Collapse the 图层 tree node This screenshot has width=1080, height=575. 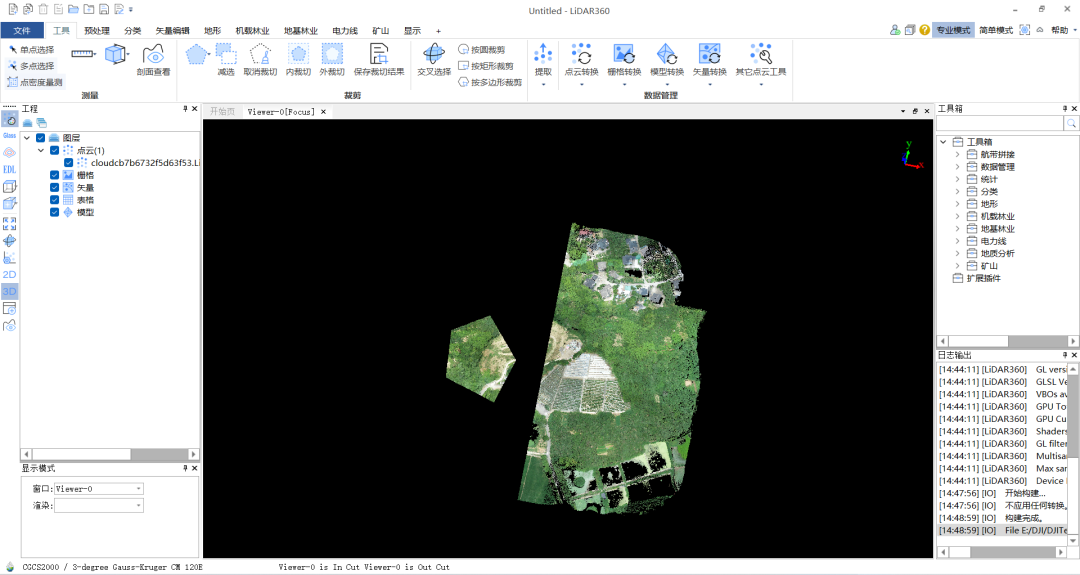point(27,138)
